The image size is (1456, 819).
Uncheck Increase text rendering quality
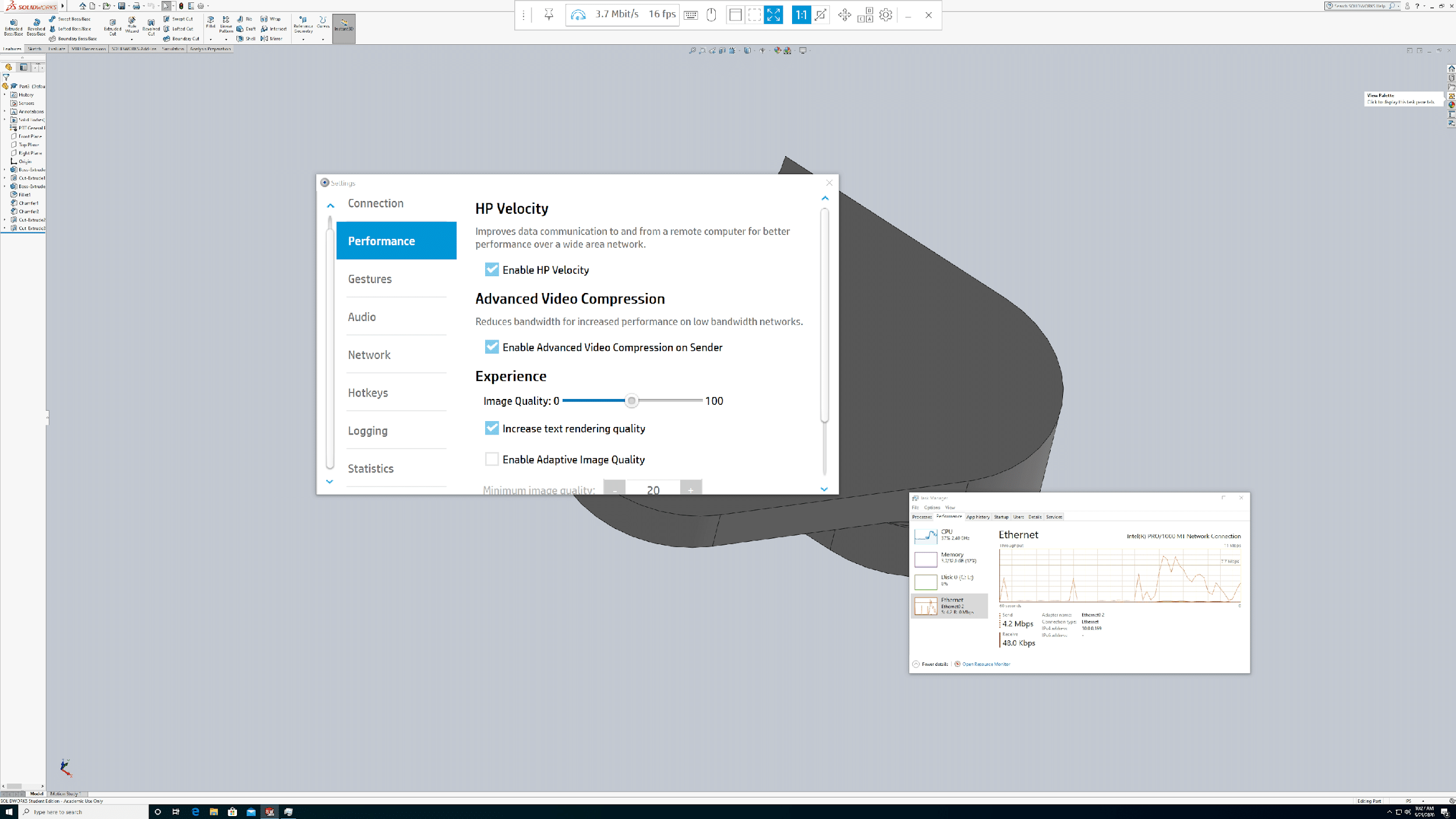click(492, 428)
